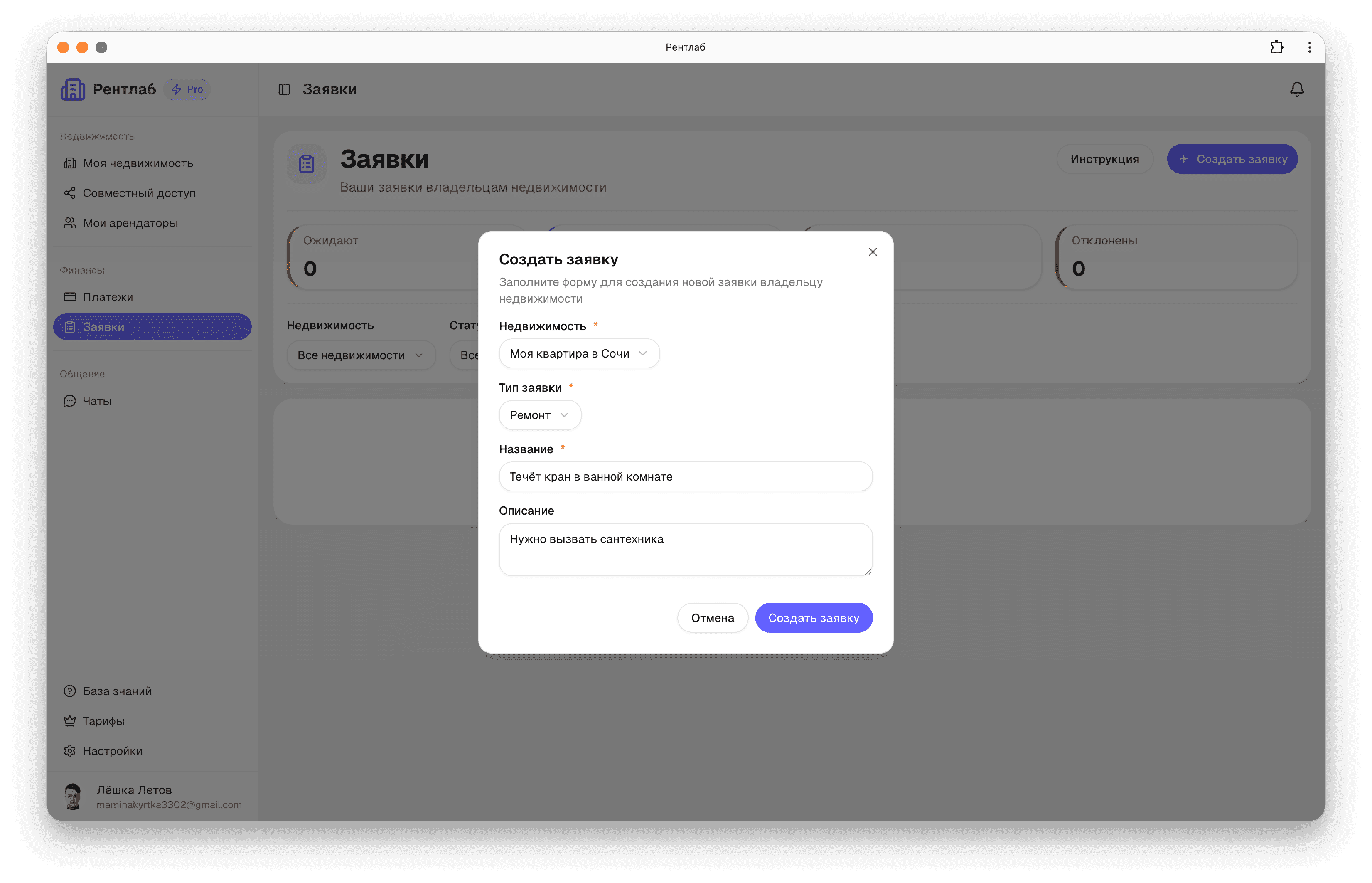Screen dimensions: 1372x883
Task: Click the browser extensions puzzle icon
Action: tap(1276, 47)
